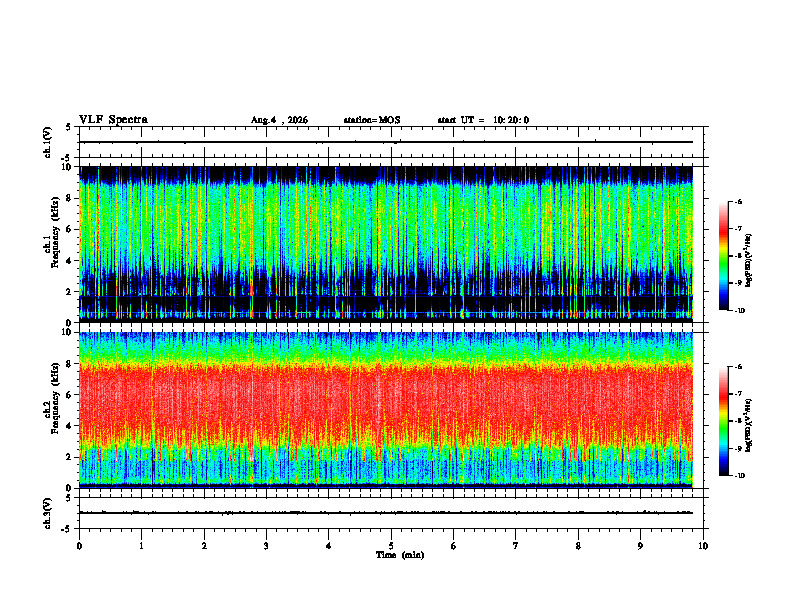The height and width of the screenshot is (612, 792).
Task: Click the "station=MOS" header label
Action: click(x=372, y=120)
